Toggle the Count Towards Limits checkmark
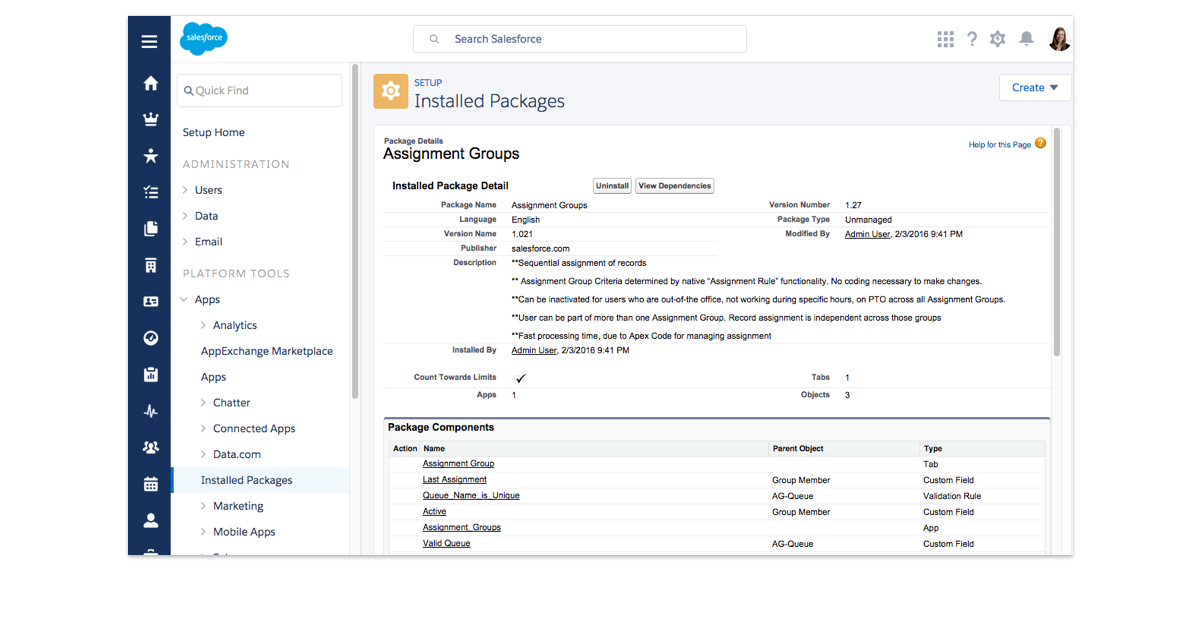Screen dimensions: 1200x640 coord(520,379)
